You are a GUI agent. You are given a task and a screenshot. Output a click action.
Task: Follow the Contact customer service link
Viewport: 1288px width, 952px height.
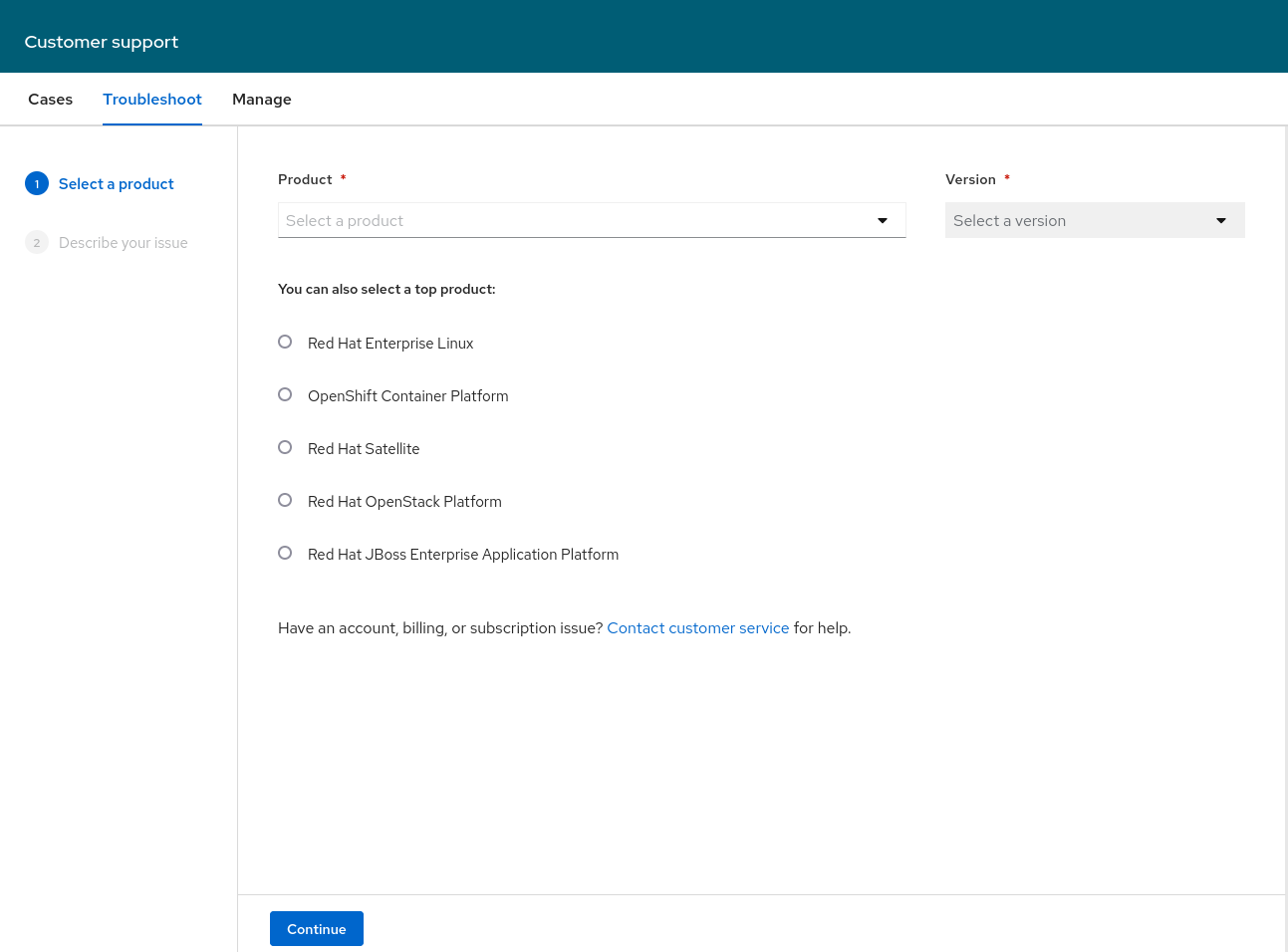tap(697, 628)
